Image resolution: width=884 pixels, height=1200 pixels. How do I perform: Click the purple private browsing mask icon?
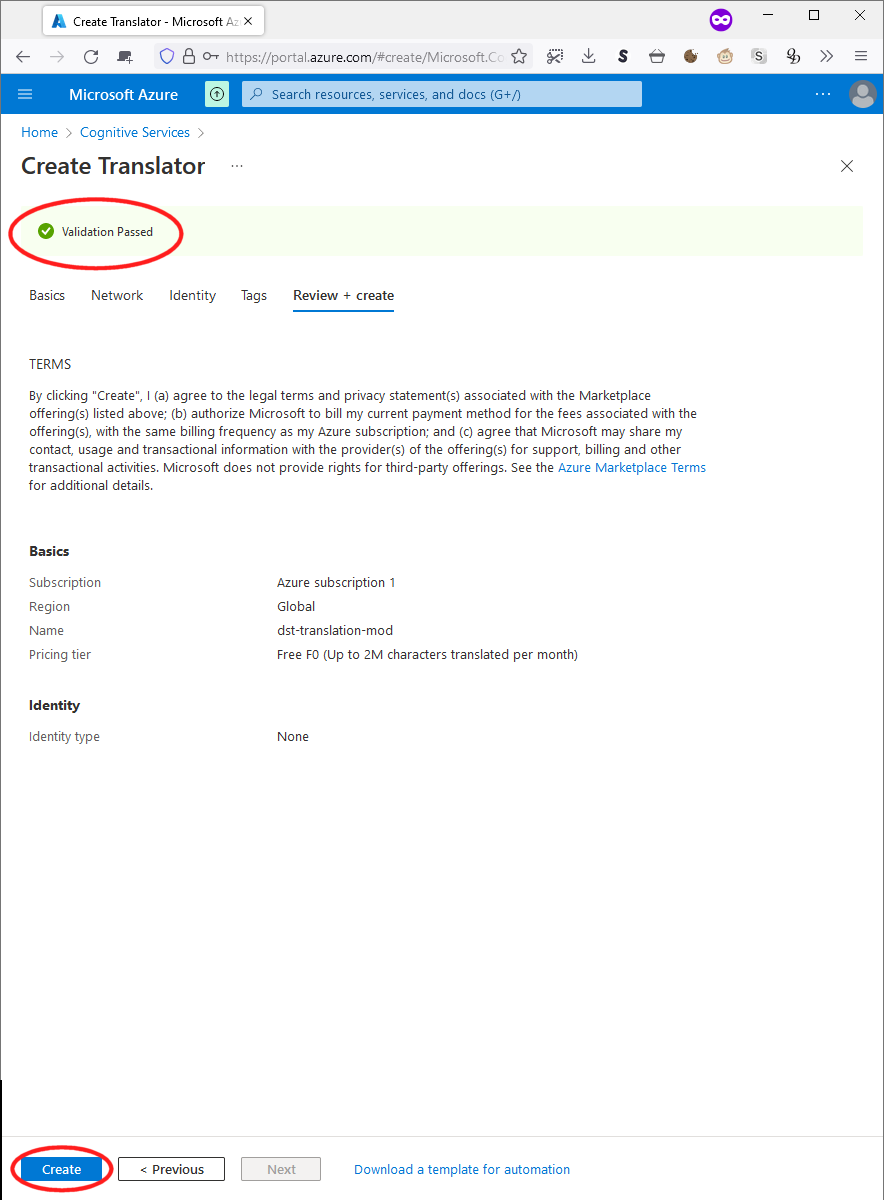[721, 19]
